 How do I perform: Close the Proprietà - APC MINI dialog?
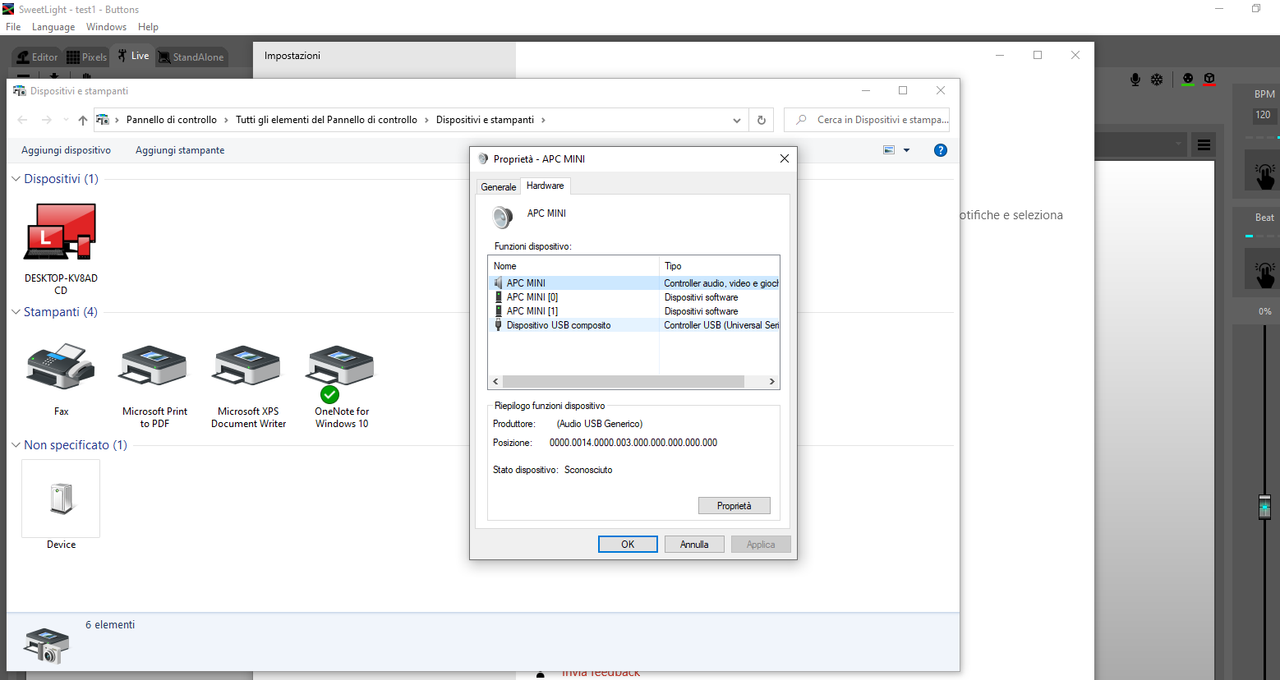(x=784, y=158)
